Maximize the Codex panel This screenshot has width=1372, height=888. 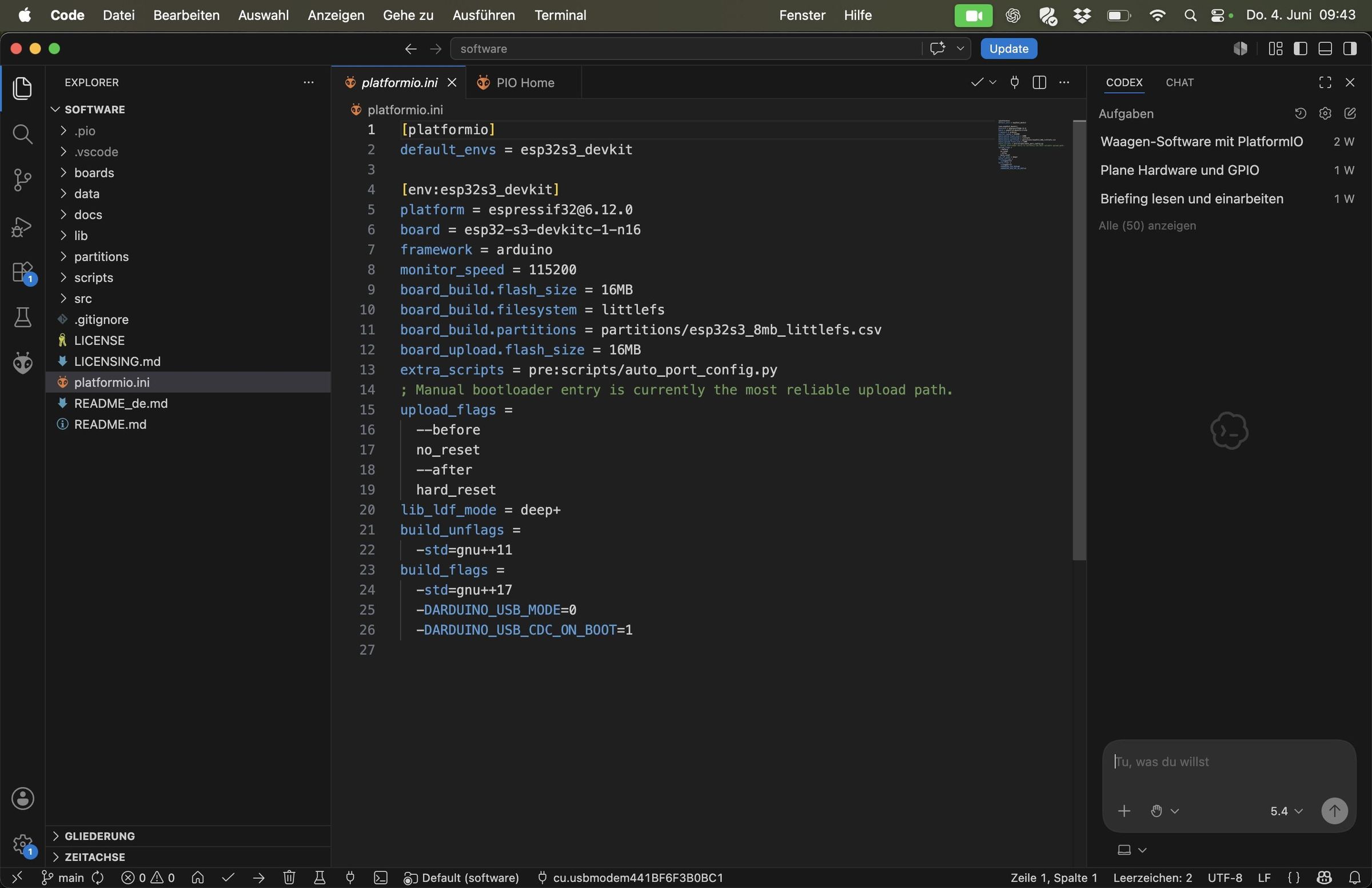[x=1325, y=82]
